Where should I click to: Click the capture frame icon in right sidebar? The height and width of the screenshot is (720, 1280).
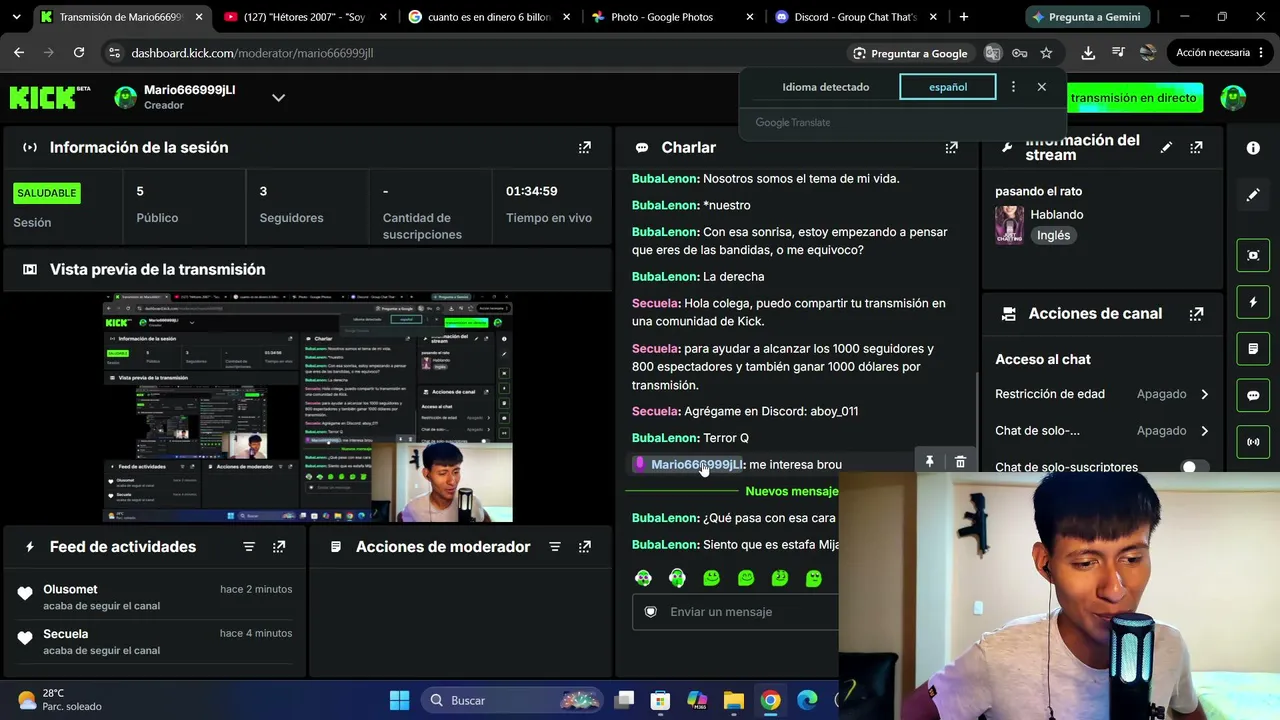pyautogui.click(x=1253, y=255)
